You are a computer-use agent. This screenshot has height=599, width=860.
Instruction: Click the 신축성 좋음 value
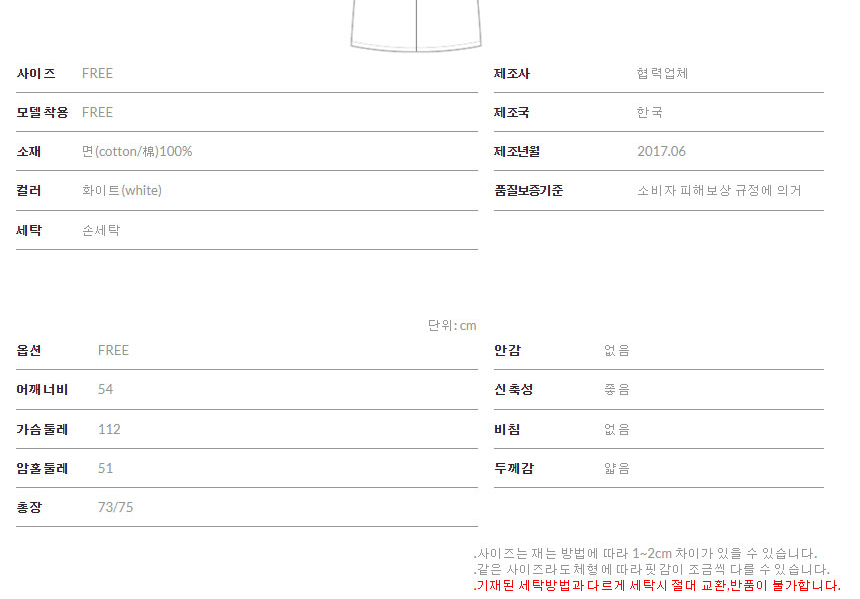617,390
